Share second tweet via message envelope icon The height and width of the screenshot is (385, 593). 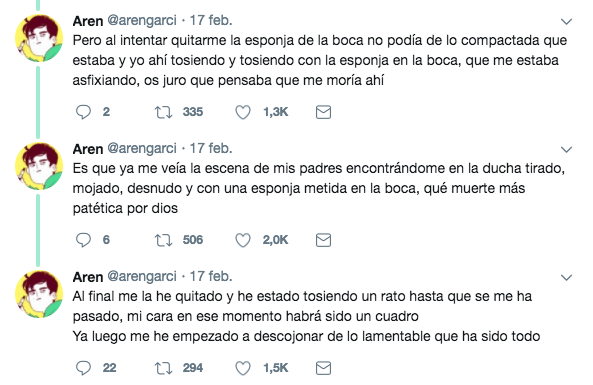(323, 240)
